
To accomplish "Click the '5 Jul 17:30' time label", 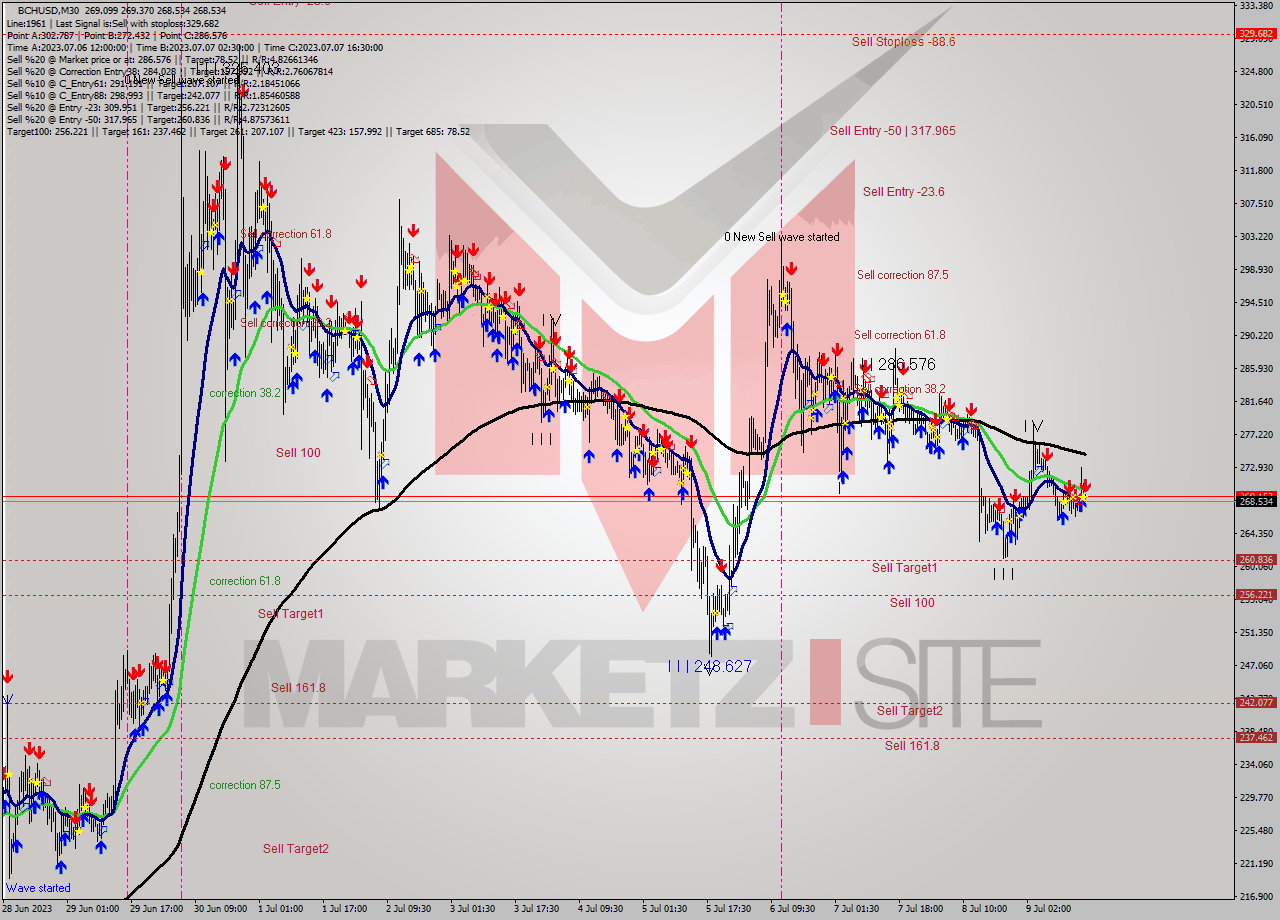I will pos(728,909).
